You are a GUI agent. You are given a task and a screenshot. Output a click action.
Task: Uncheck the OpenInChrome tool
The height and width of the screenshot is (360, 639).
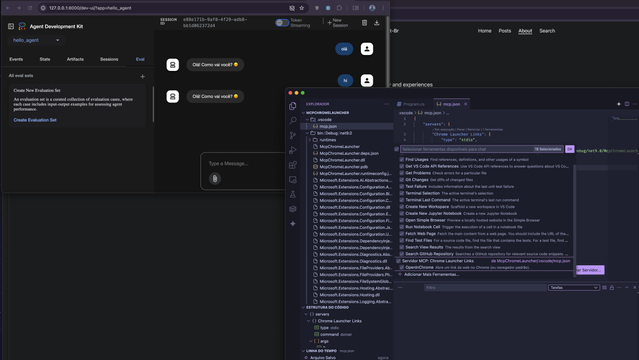tap(402, 267)
